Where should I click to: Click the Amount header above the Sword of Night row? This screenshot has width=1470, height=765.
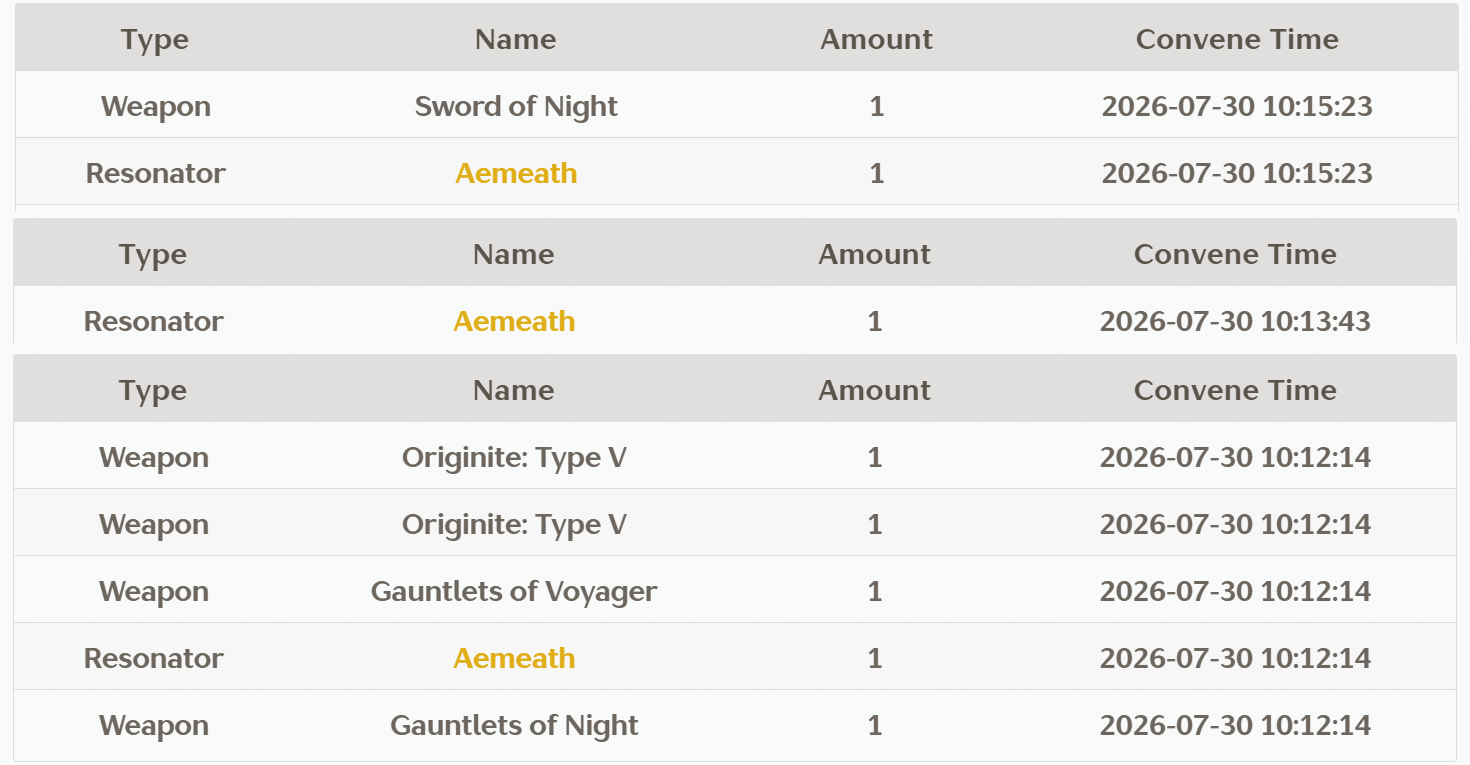coord(876,39)
